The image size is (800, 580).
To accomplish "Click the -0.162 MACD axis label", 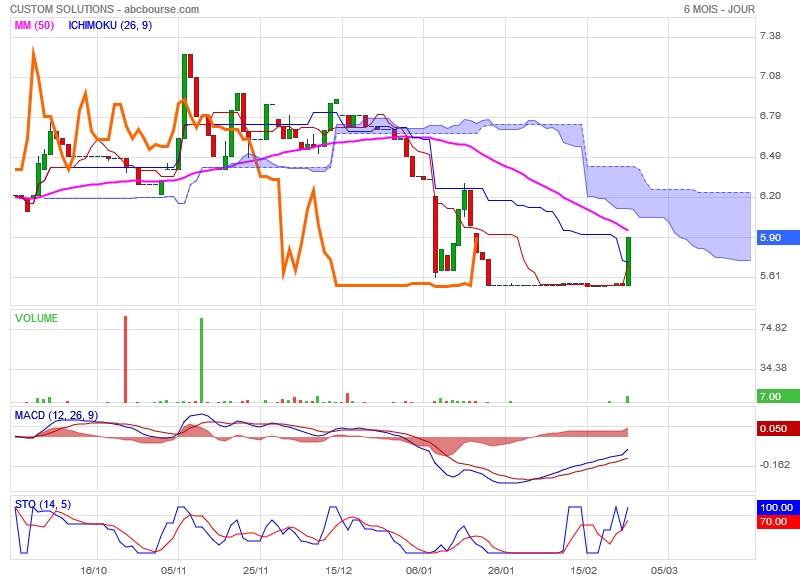I will point(774,465).
